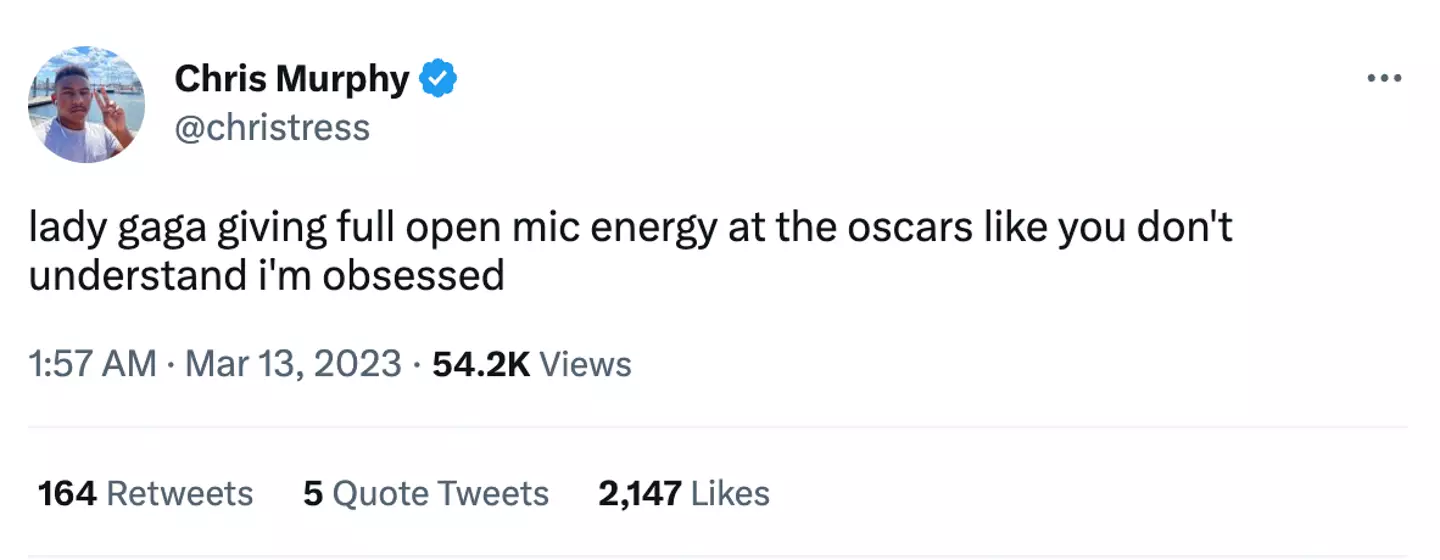This screenshot has width=1440, height=560.
Task: Click the Mar 13, 2023 date
Action: coord(294,363)
